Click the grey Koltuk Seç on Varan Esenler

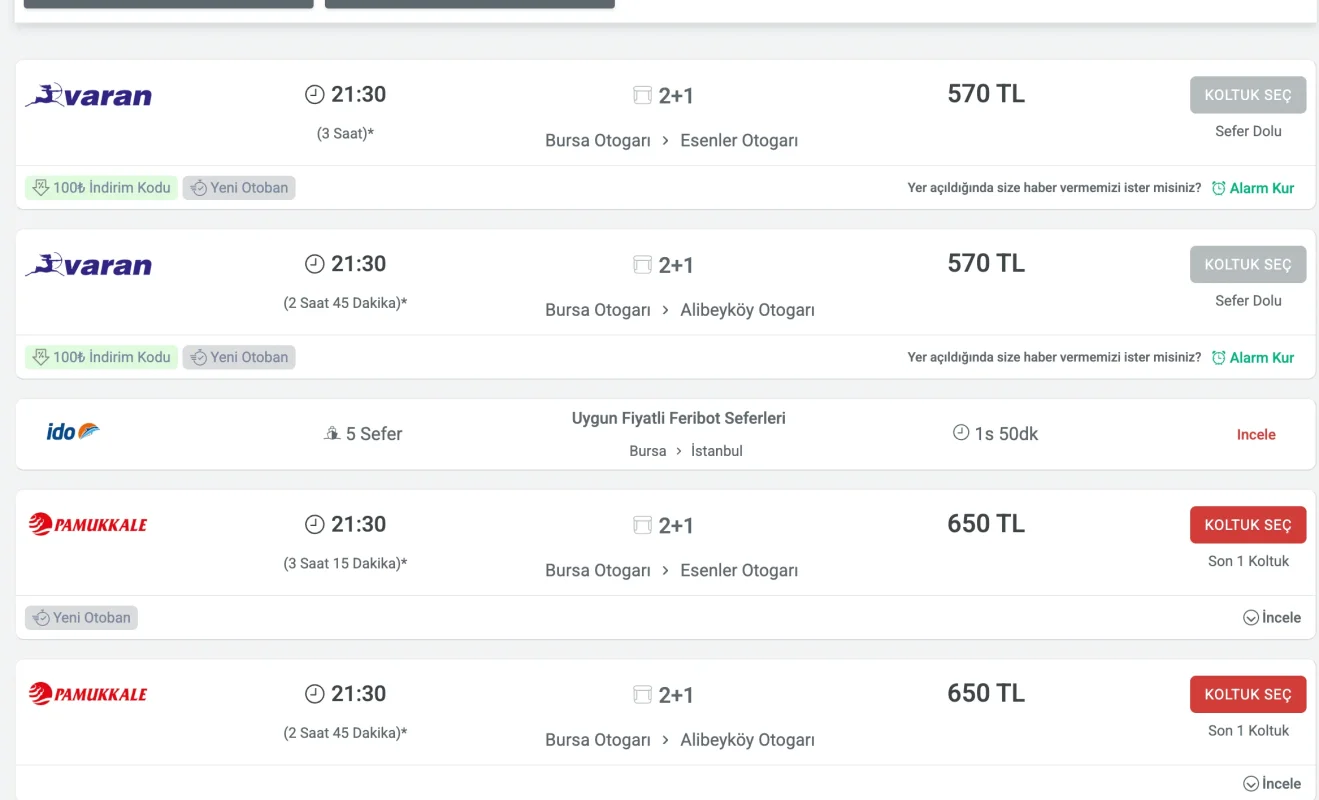[1248, 95]
